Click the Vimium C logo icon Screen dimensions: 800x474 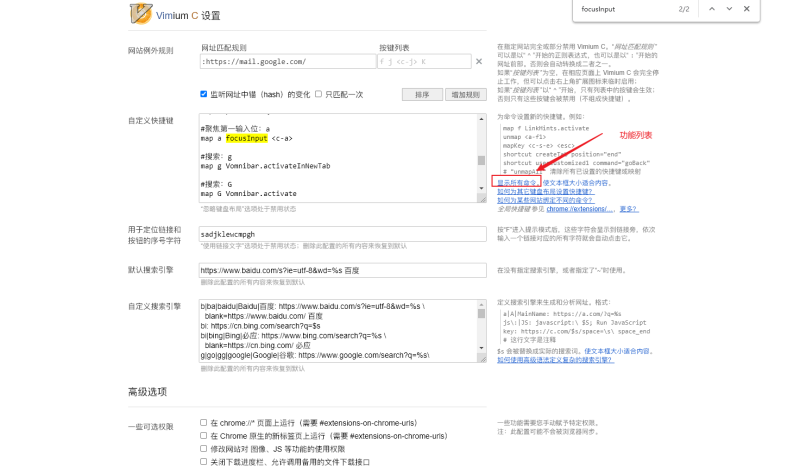141,14
